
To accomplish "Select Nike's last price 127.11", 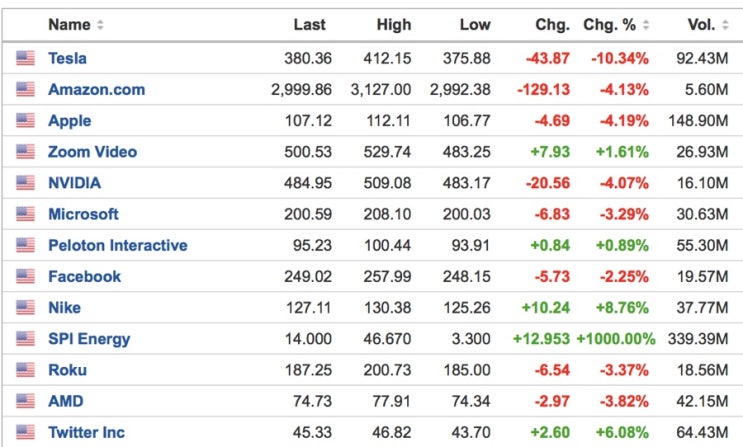I will tap(308, 308).
